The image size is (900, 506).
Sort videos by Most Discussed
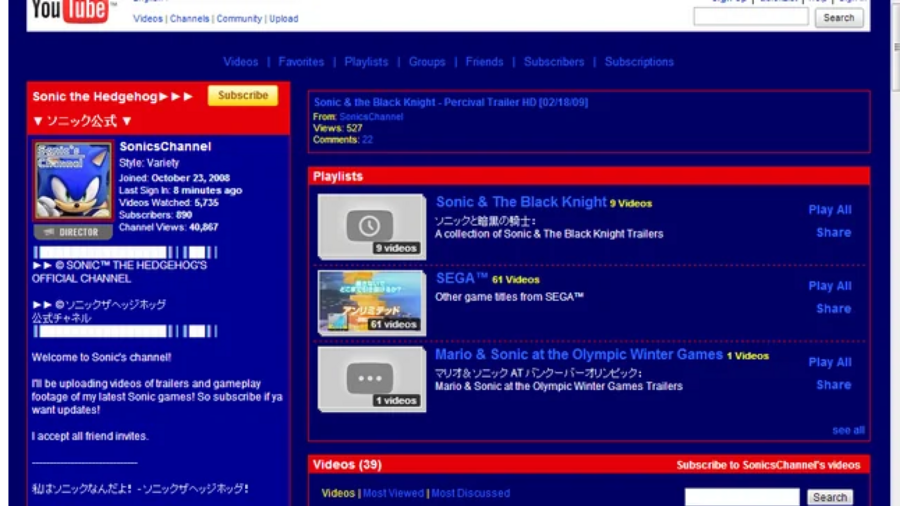pos(470,493)
